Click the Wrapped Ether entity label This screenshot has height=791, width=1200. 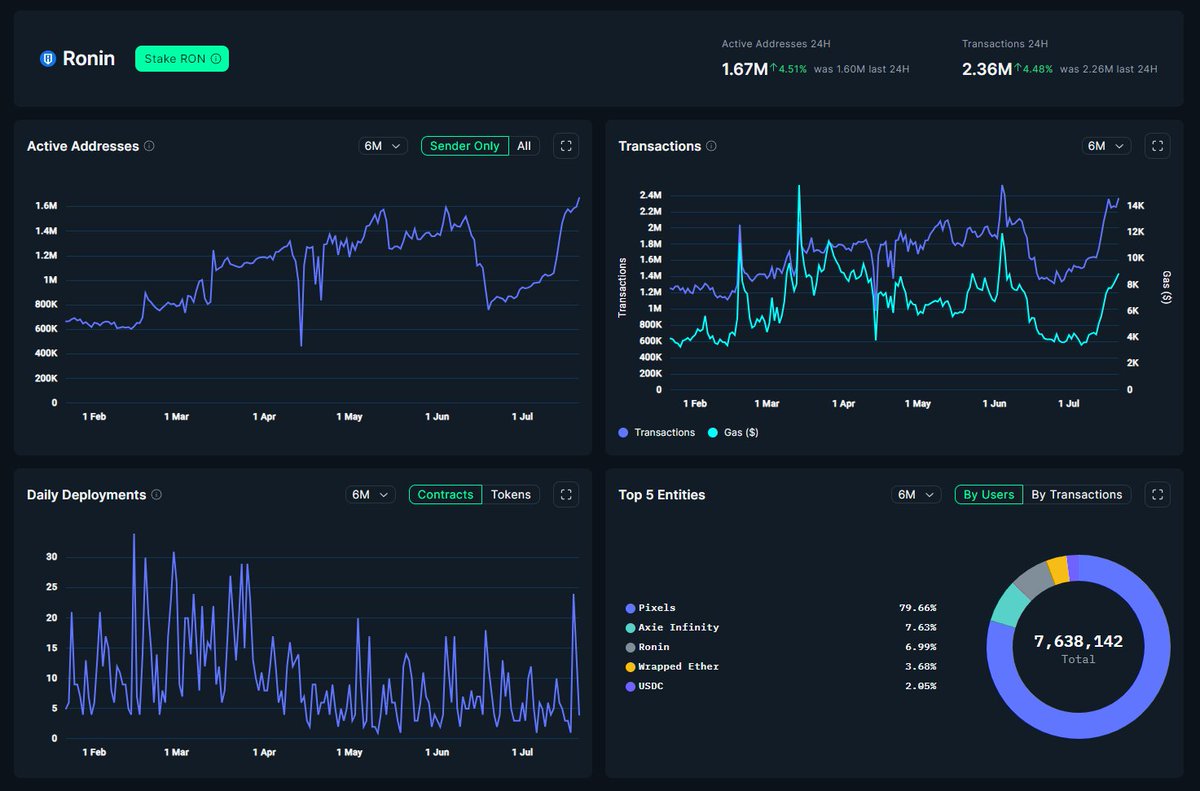[x=679, y=667]
